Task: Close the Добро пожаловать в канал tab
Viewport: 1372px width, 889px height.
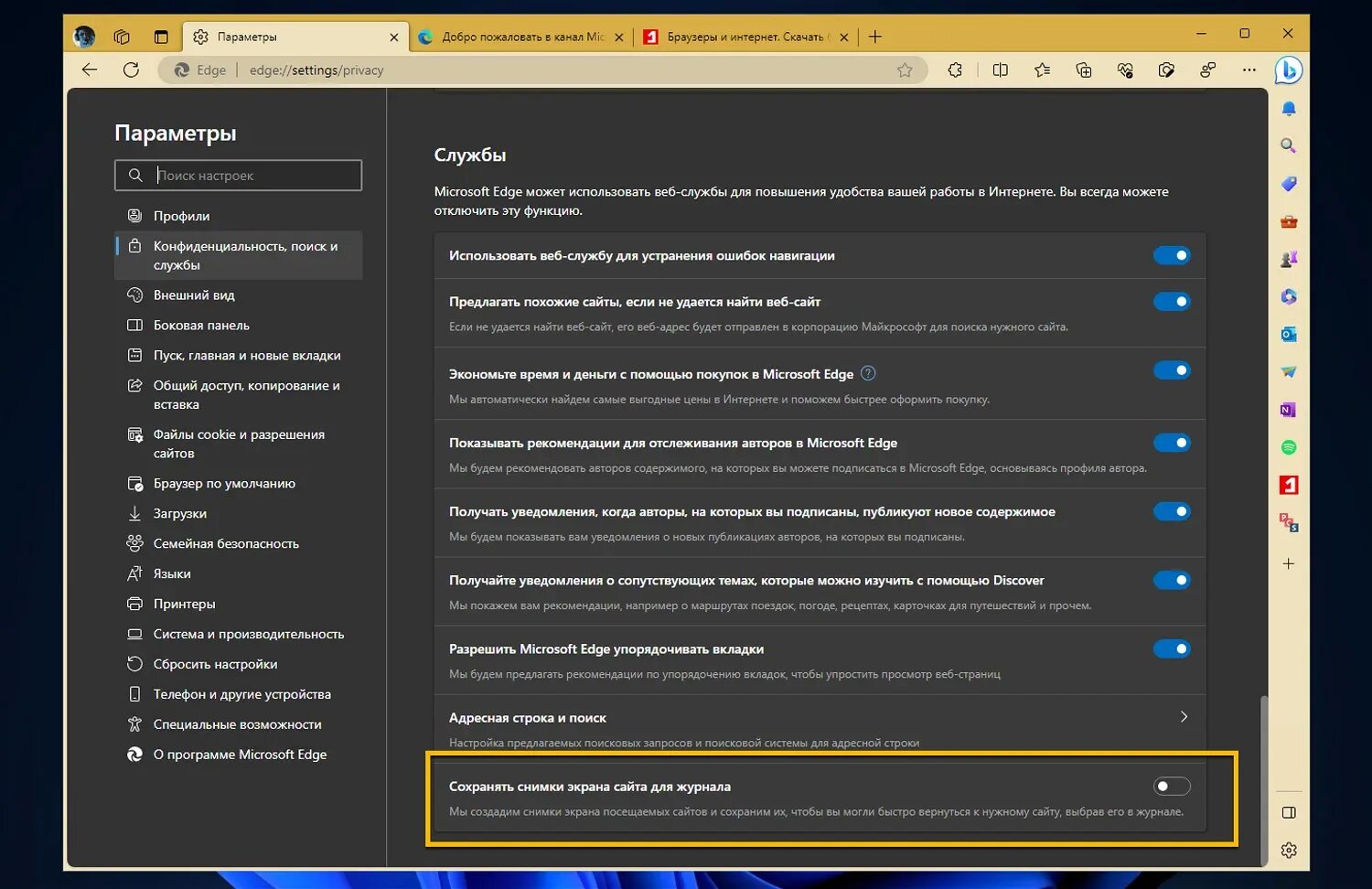Action: (619, 37)
